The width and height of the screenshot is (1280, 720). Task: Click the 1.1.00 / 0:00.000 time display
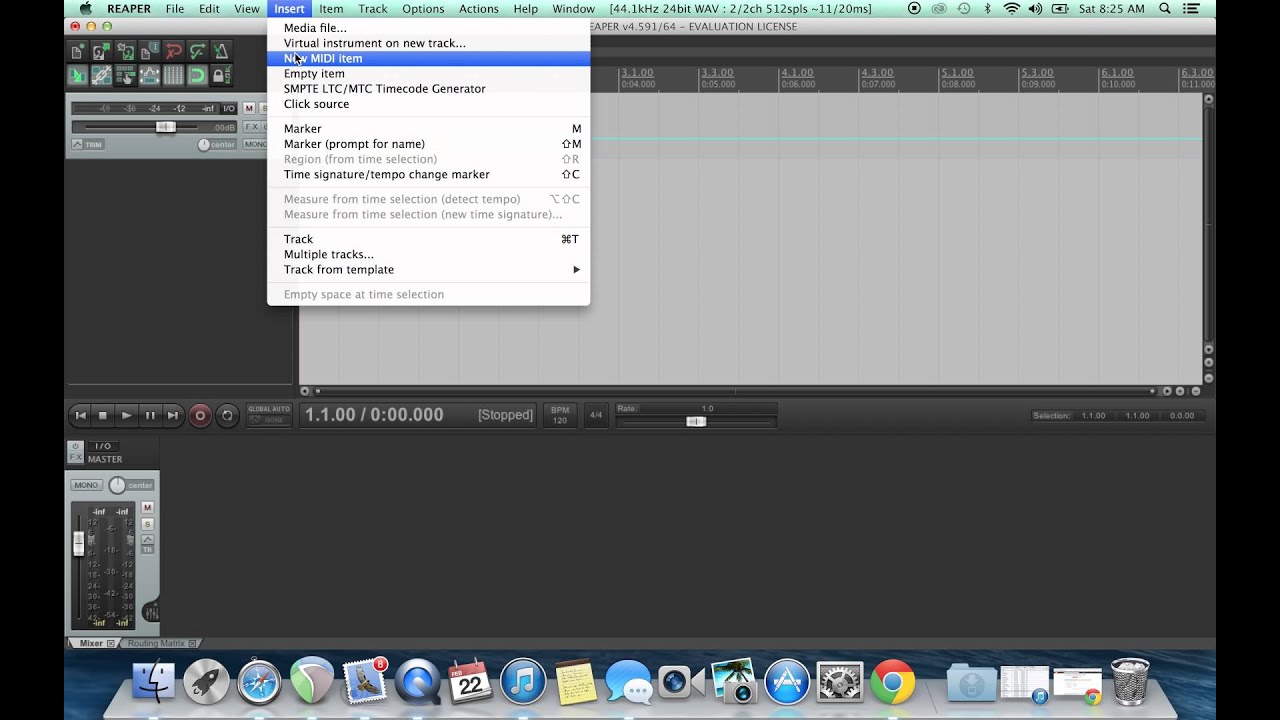(374, 415)
